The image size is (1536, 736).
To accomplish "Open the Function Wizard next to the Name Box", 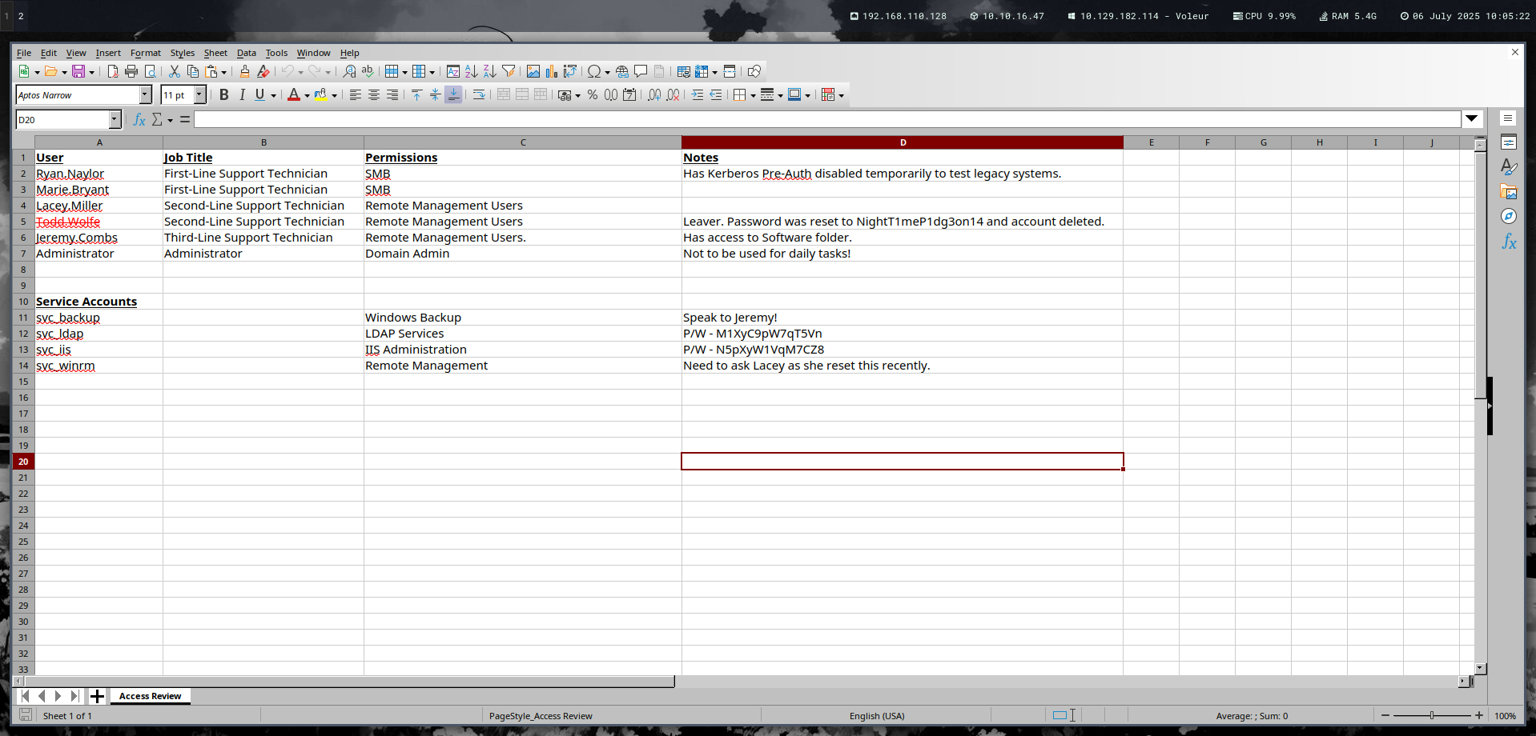I will pos(139,120).
